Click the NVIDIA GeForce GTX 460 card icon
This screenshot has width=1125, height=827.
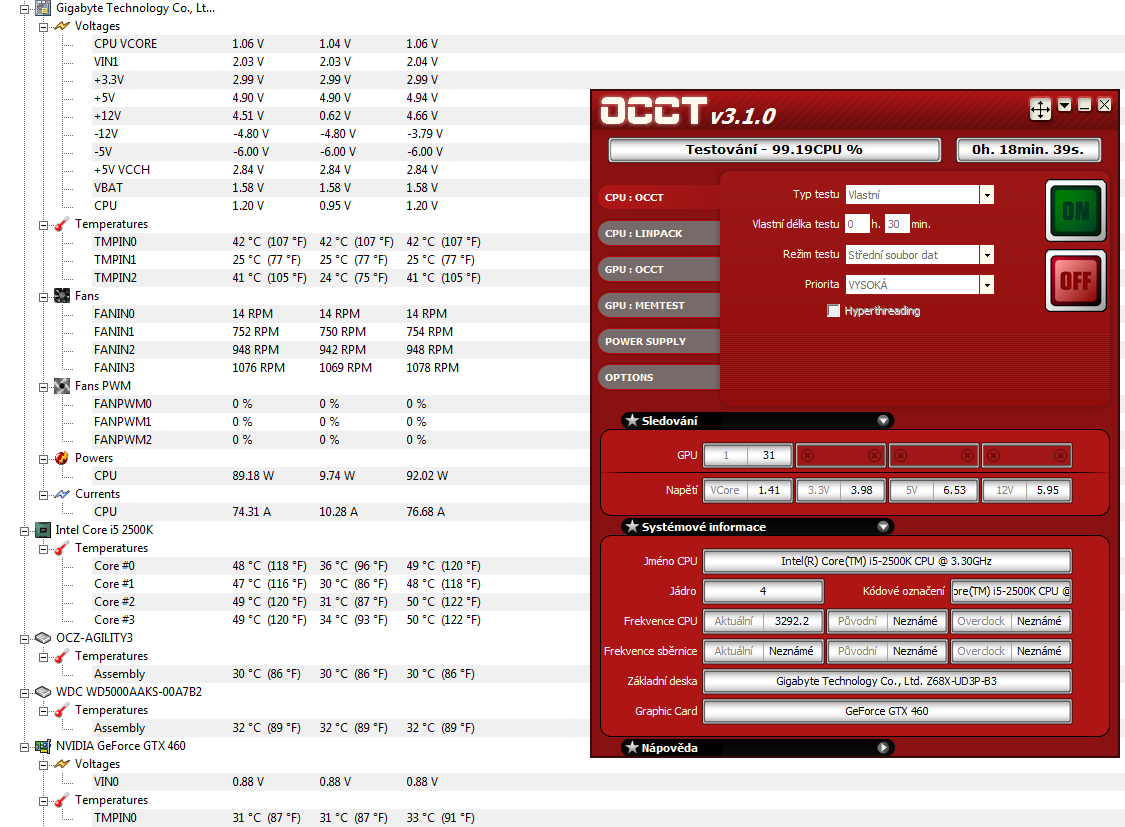coord(43,746)
